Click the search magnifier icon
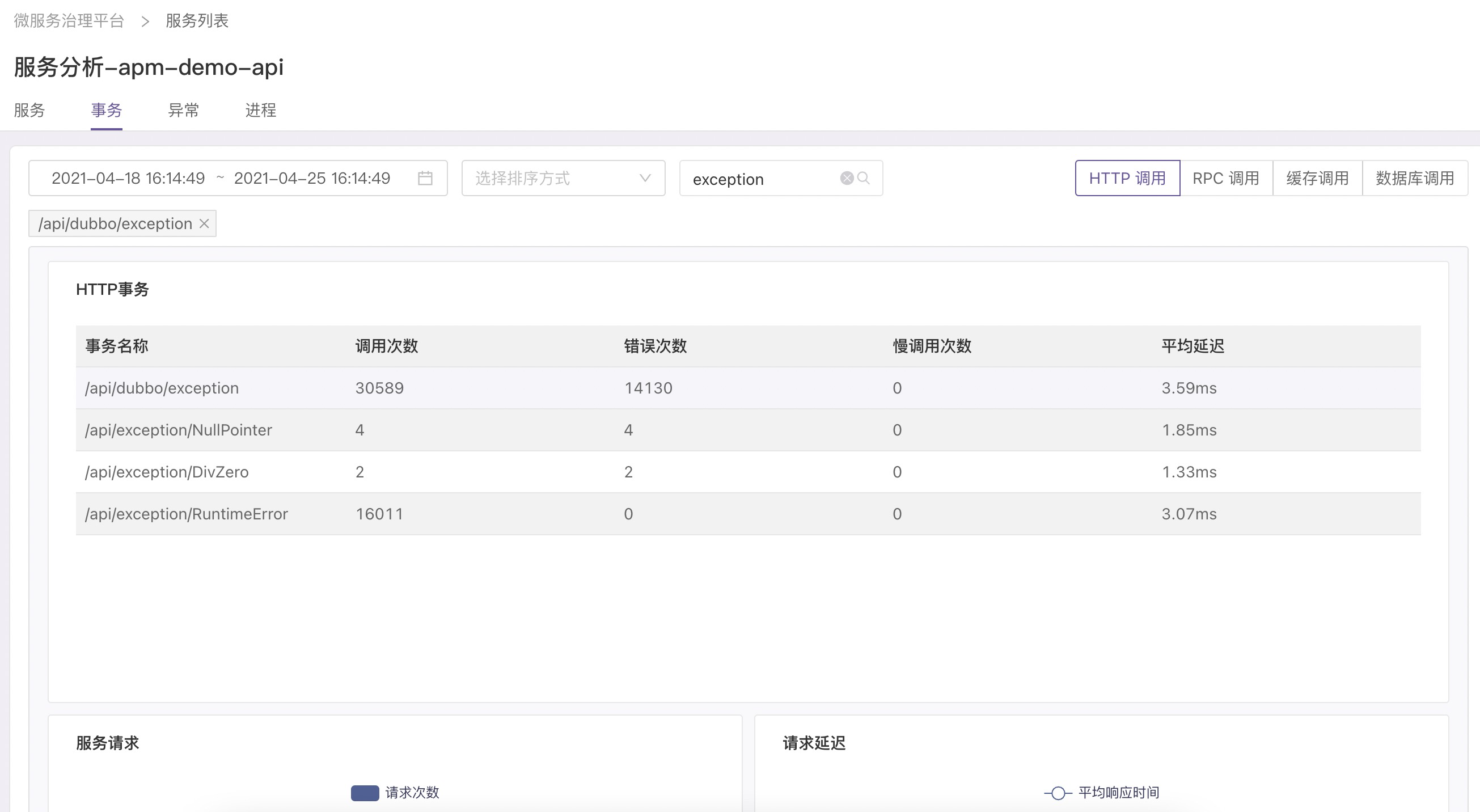1480x812 pixels. [x=863, y=178]
